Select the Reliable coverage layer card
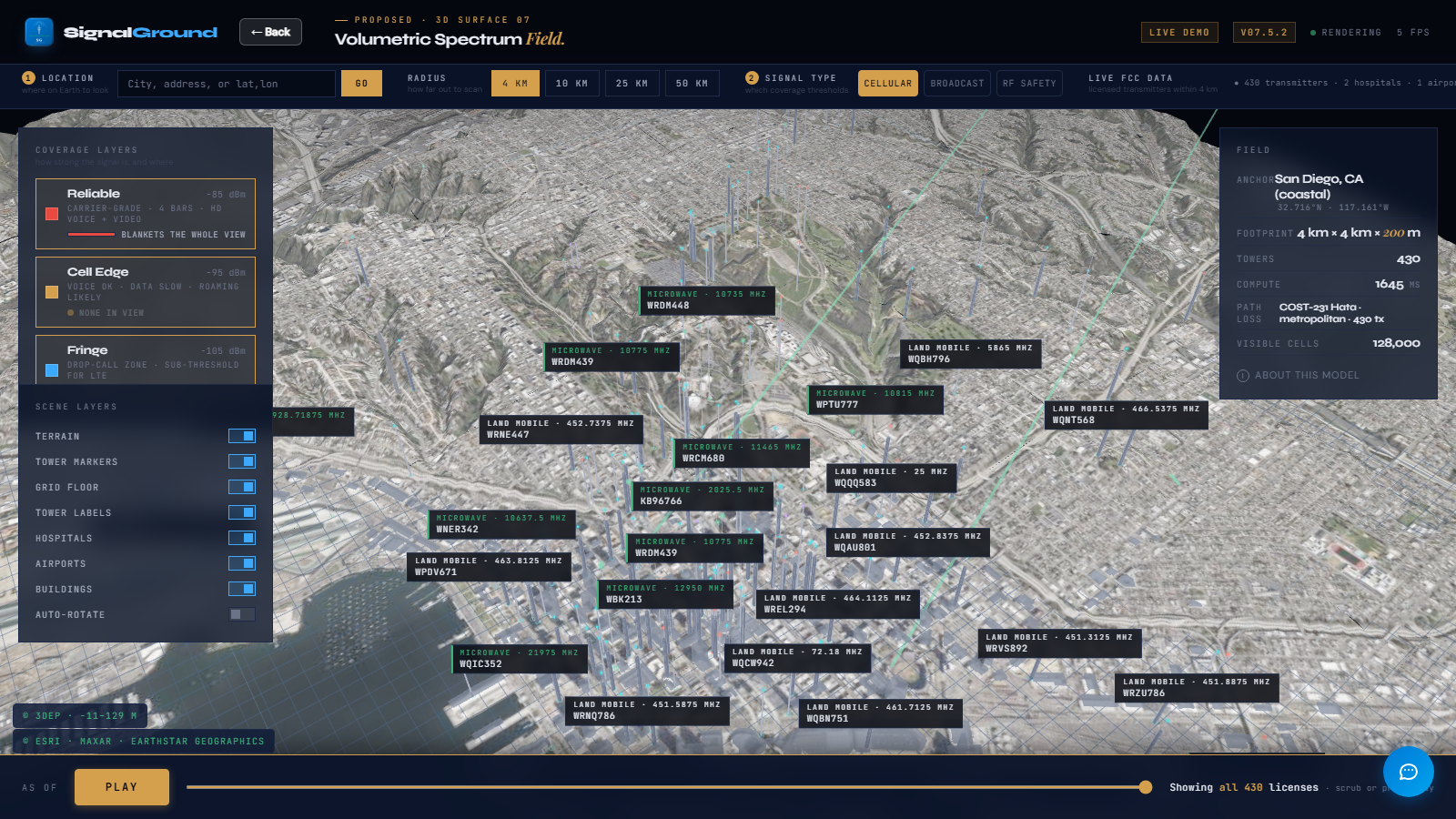The width and height of the screenshot is (1456, 819). pos(146,214)
